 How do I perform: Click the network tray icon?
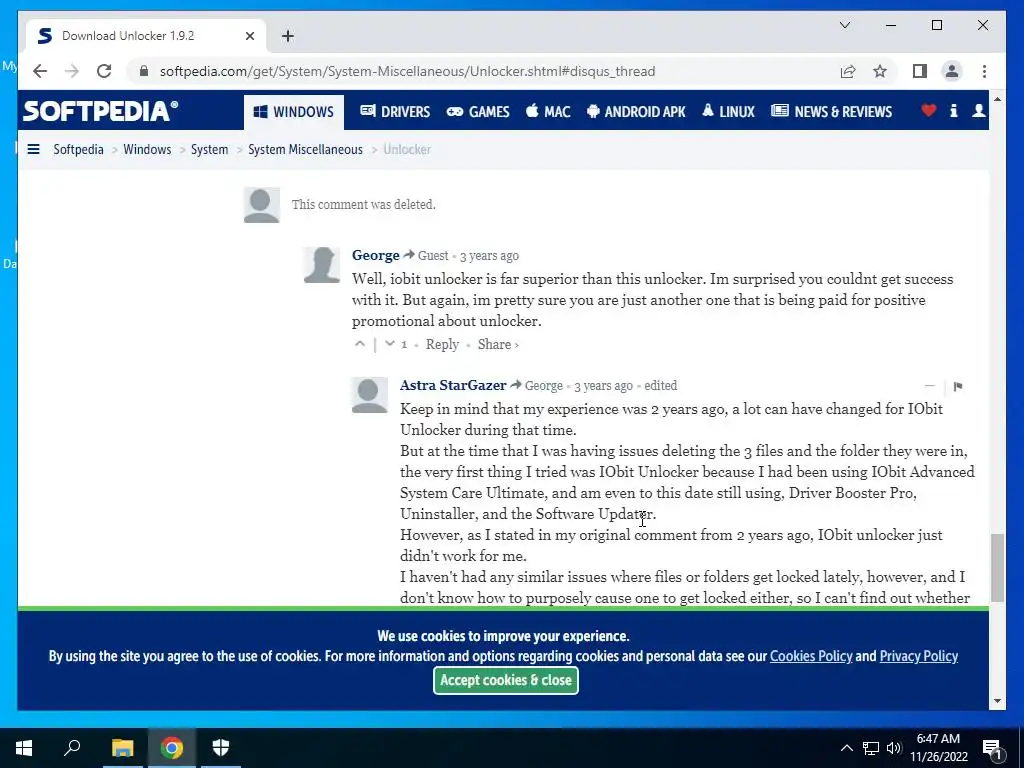click(x=871, y=748)
